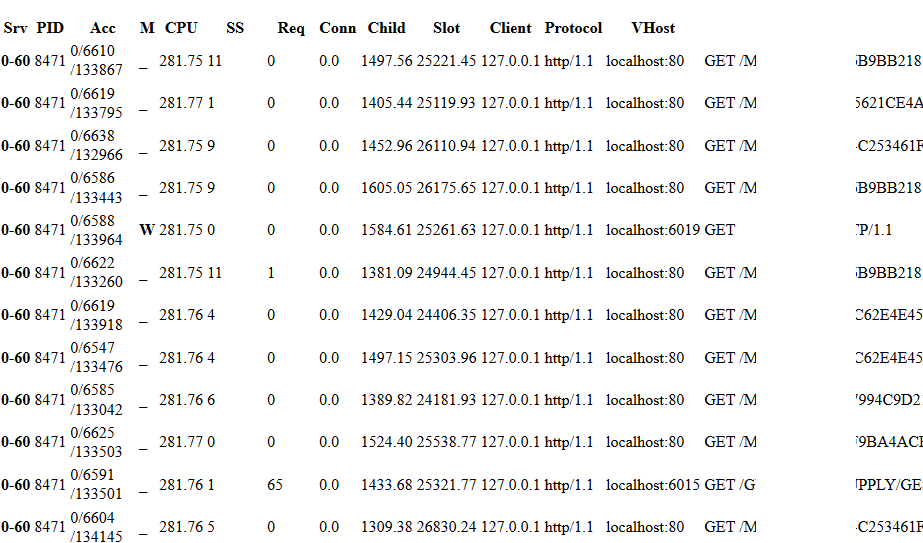Select the Acc column header

(102, 28)
